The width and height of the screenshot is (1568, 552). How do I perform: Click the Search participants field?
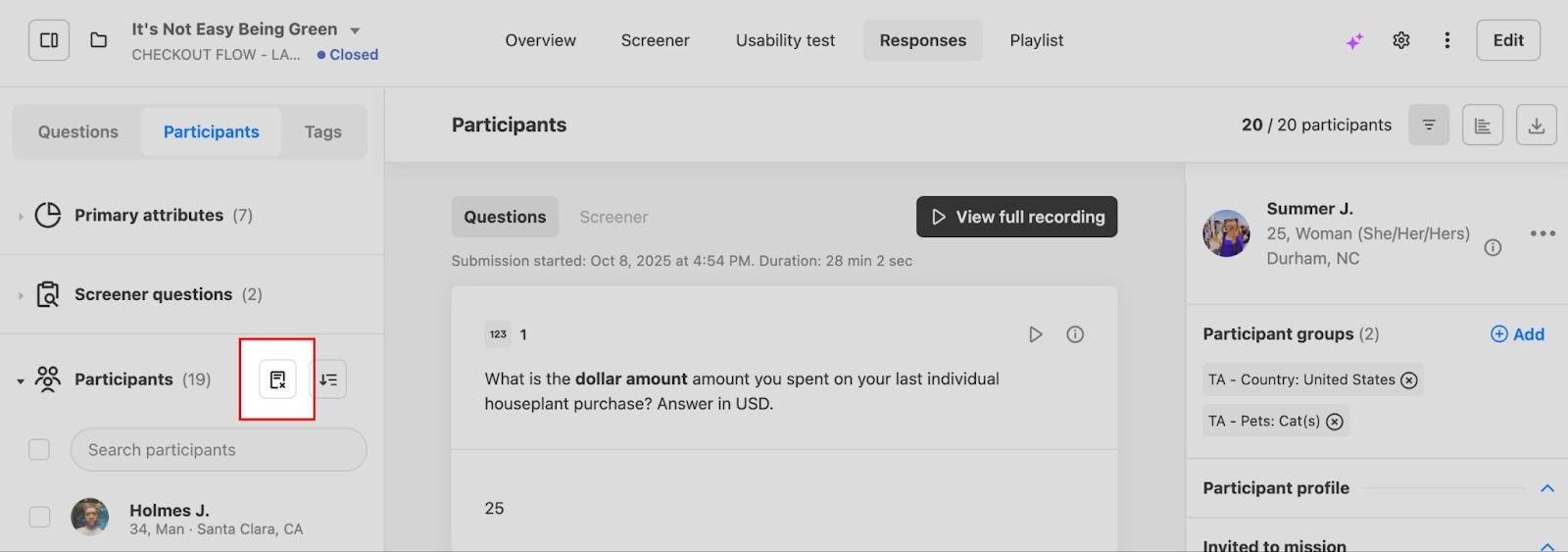(219, 450)
